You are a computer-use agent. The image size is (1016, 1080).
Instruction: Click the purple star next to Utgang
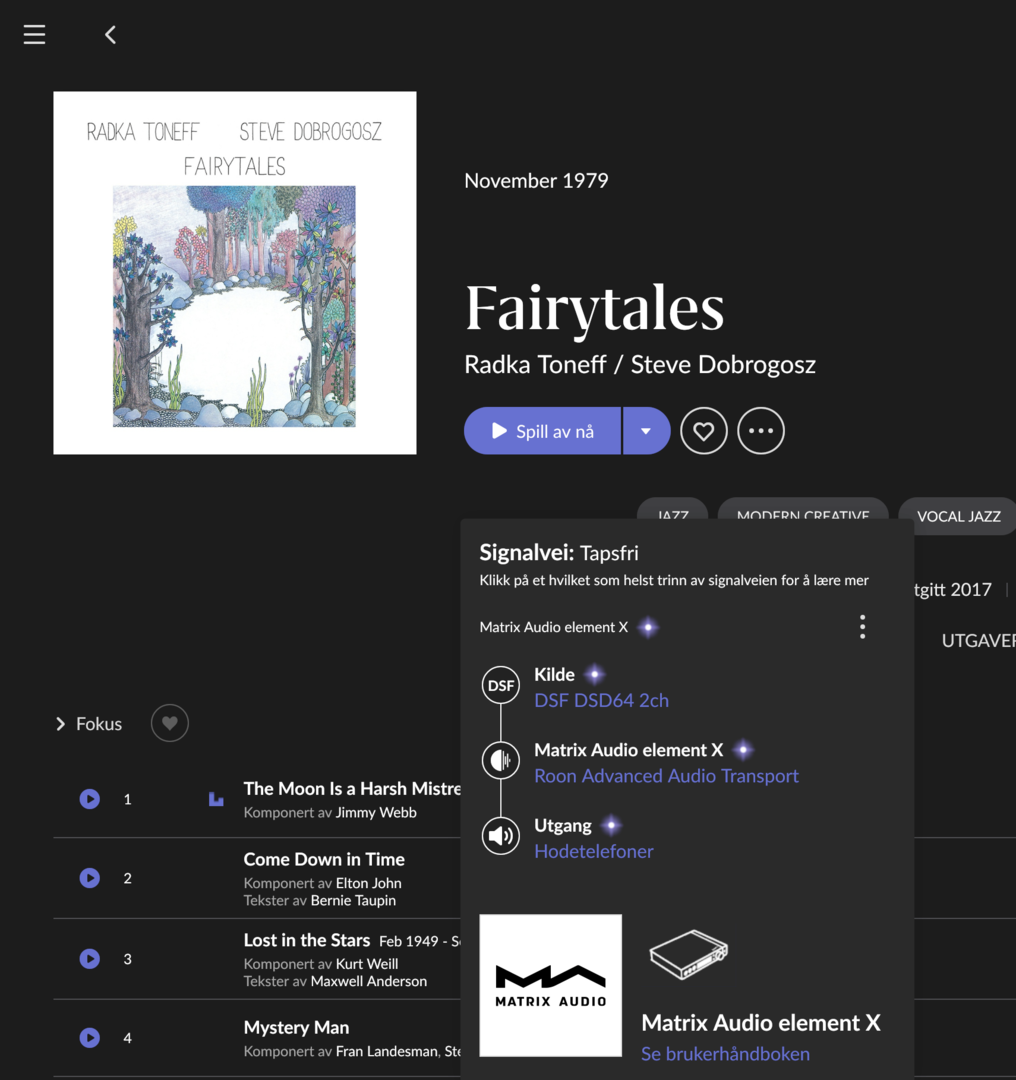[611, 825]
